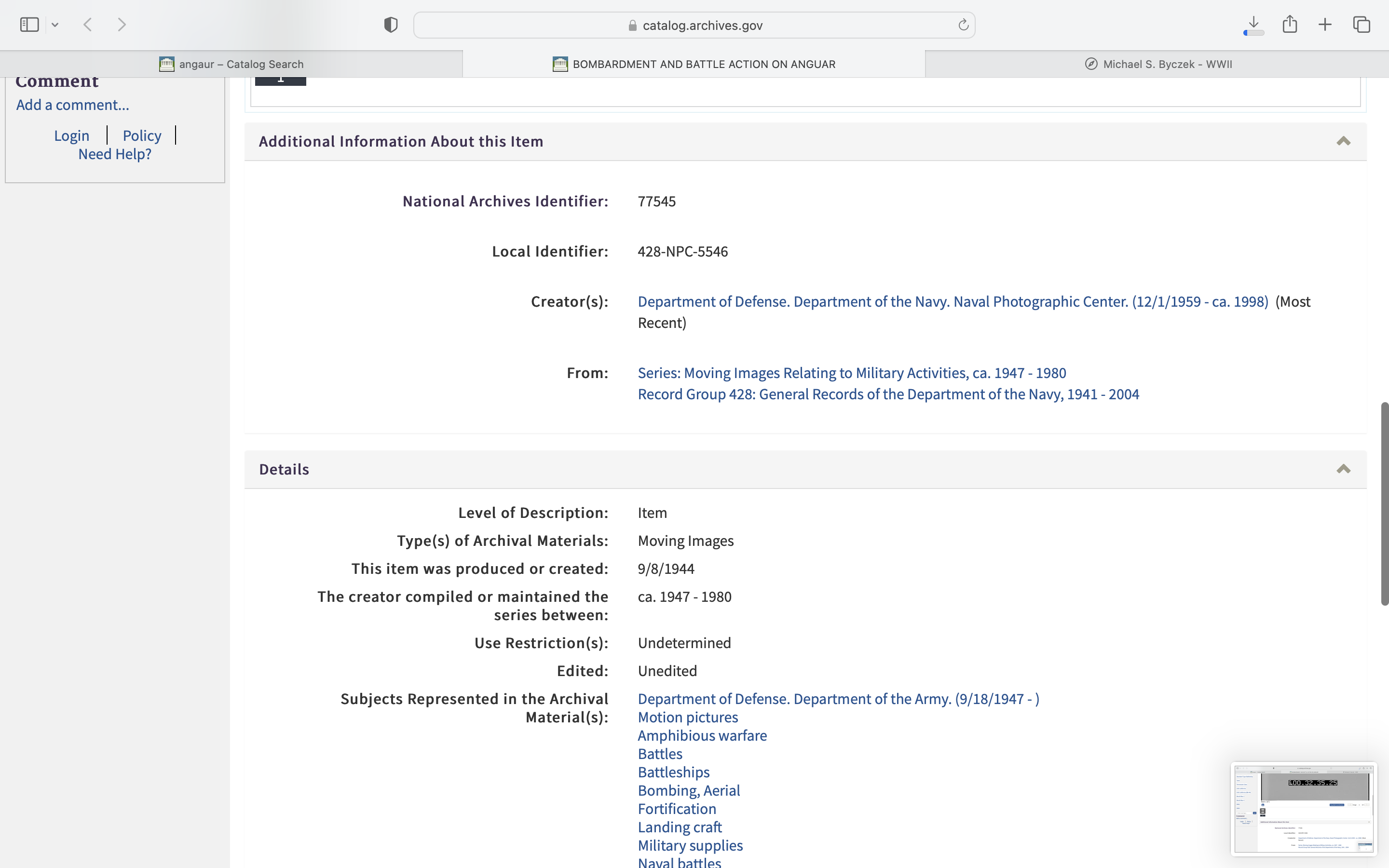Open a new tab with the plus icon
The width and height of the screenshot is (1389, 868).
tap(1325, 25)
